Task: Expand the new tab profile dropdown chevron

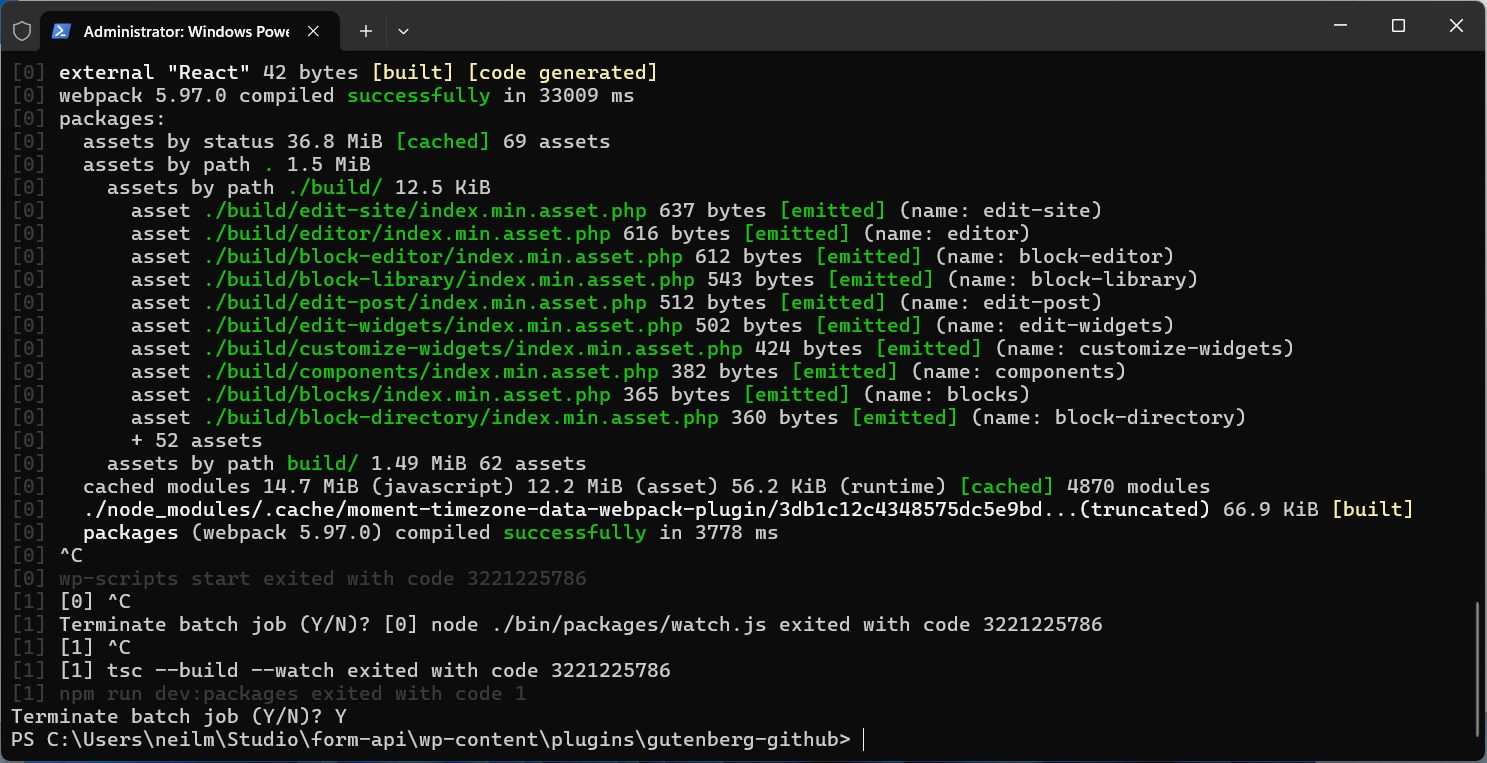Action: [403, 31]
